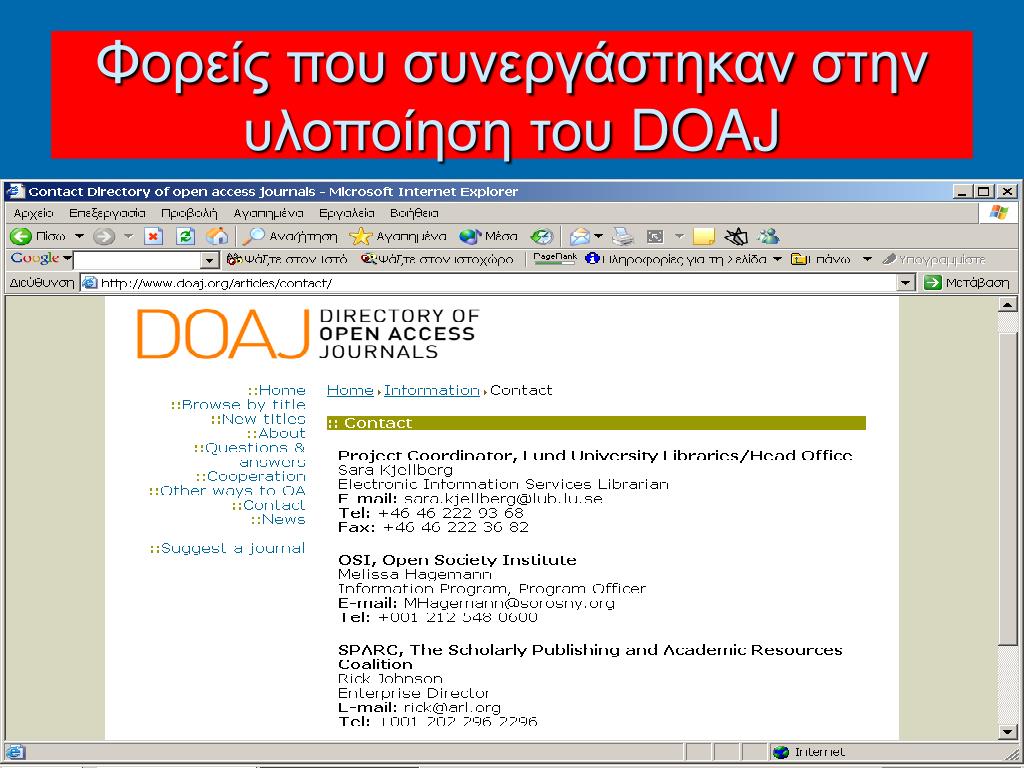Click the Refresh page icon

click(x=185, y=236)
